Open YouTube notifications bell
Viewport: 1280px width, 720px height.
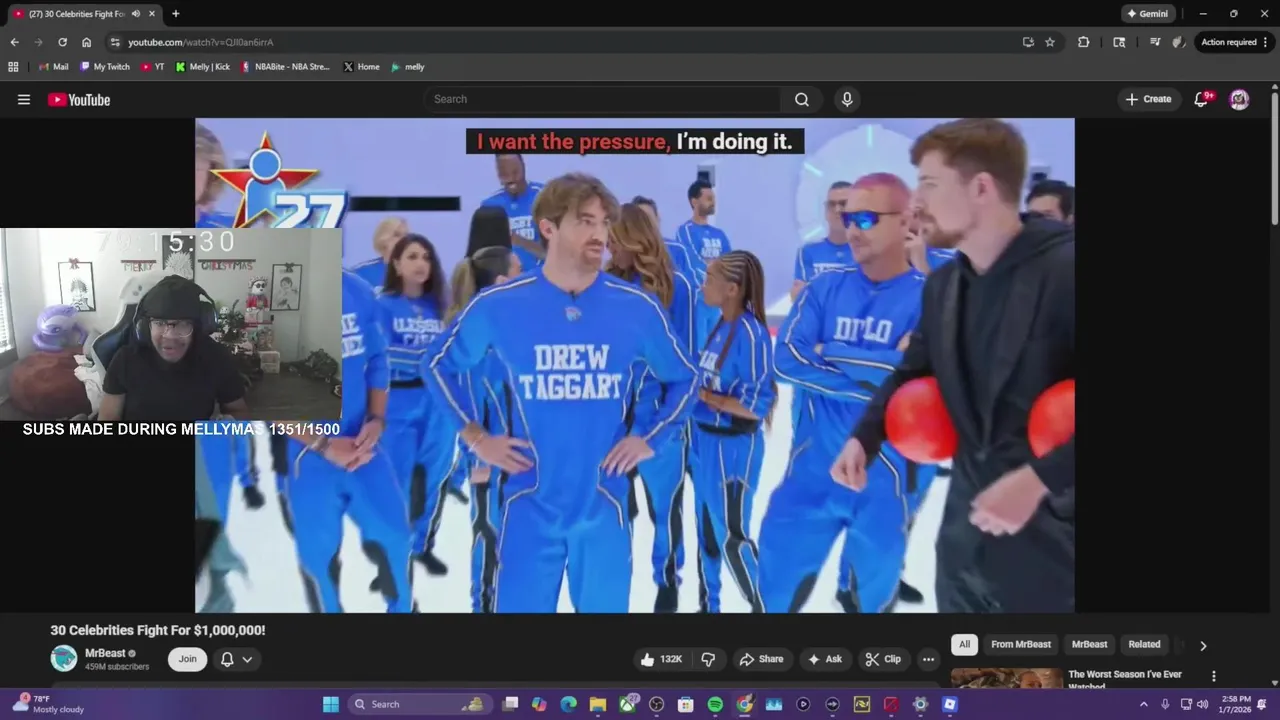[1202, 99]
